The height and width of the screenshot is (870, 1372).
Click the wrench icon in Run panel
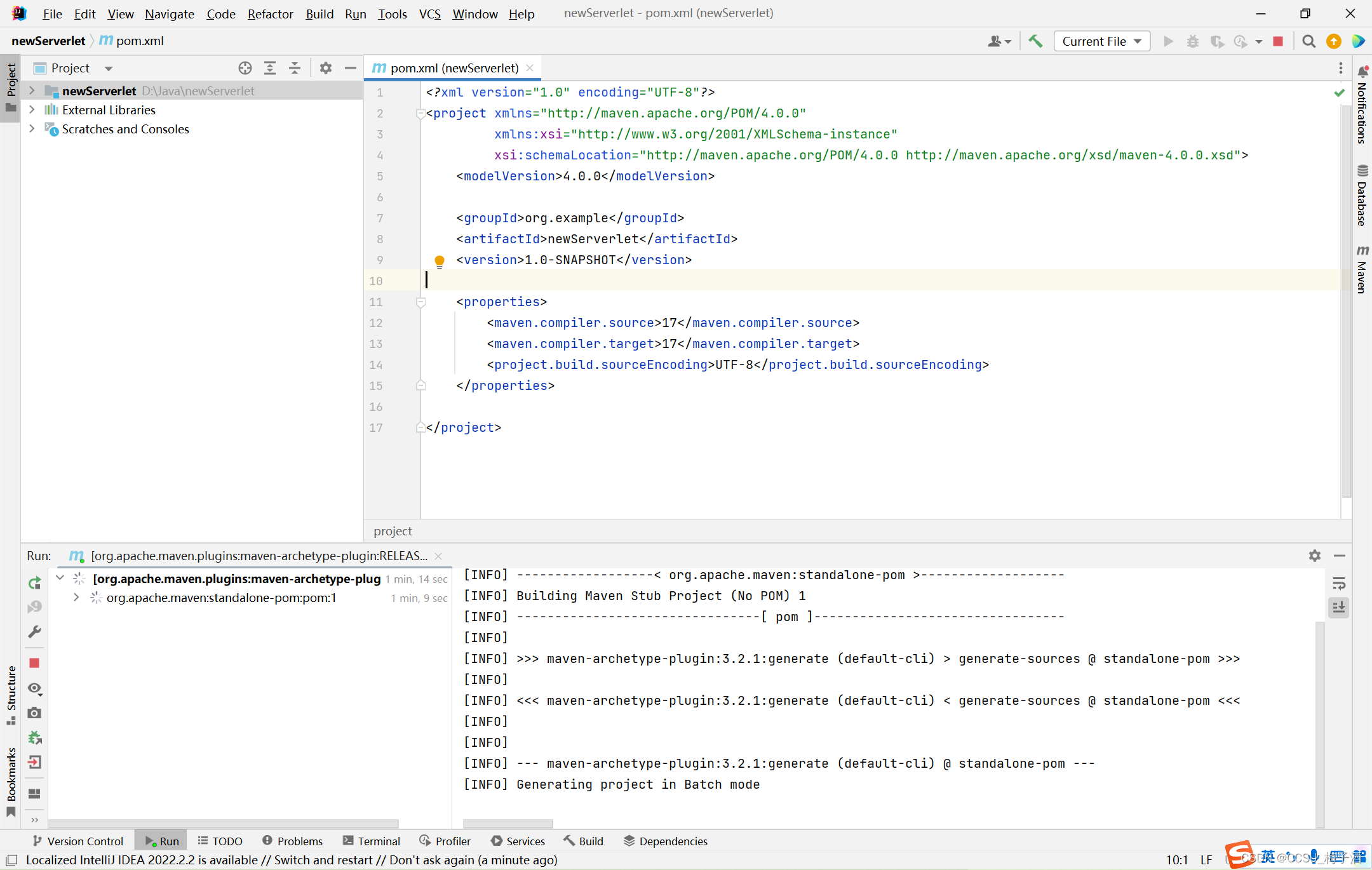35,632
